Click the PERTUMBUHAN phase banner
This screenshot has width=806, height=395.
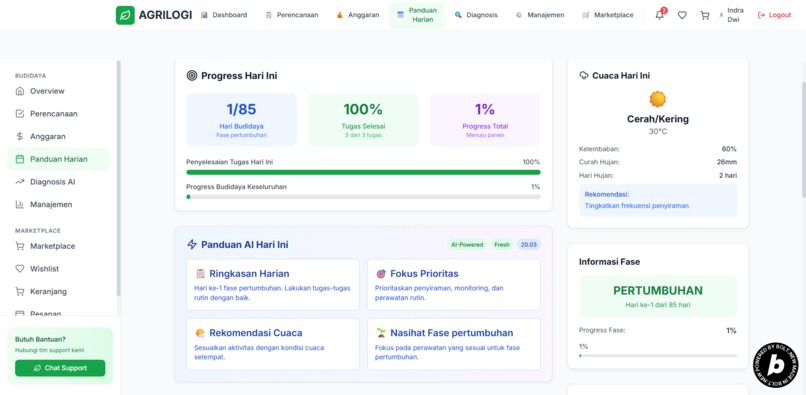[x=658, y=296]
